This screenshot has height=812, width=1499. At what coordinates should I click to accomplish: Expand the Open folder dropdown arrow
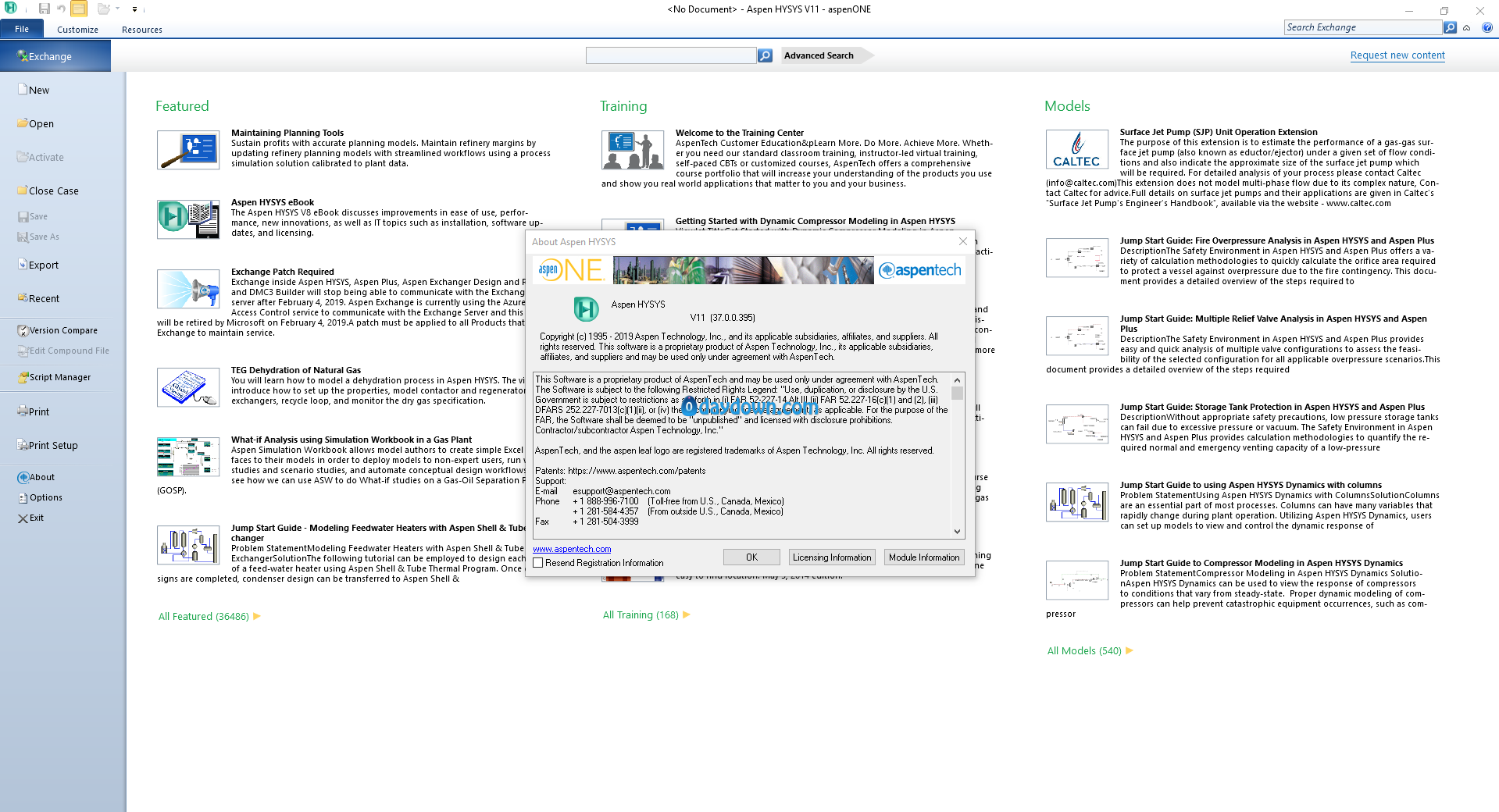point(117,9)
